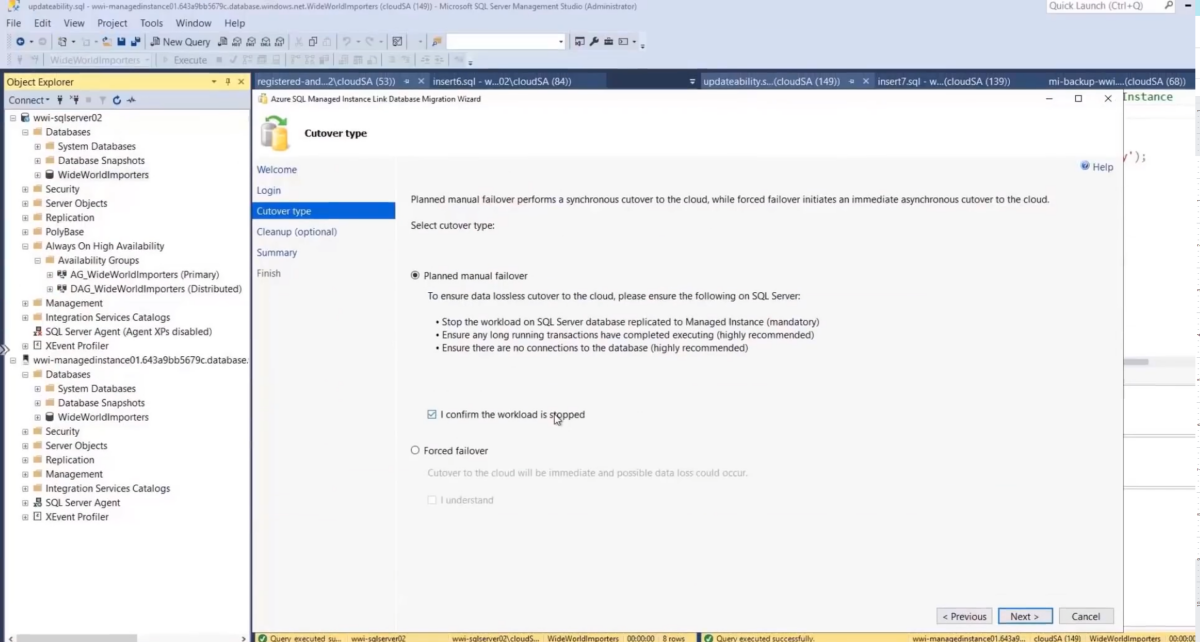The image size is (1200, 642).
Task: Click the Cutover type wizard header icon
Action: click(x=274, y=133)
